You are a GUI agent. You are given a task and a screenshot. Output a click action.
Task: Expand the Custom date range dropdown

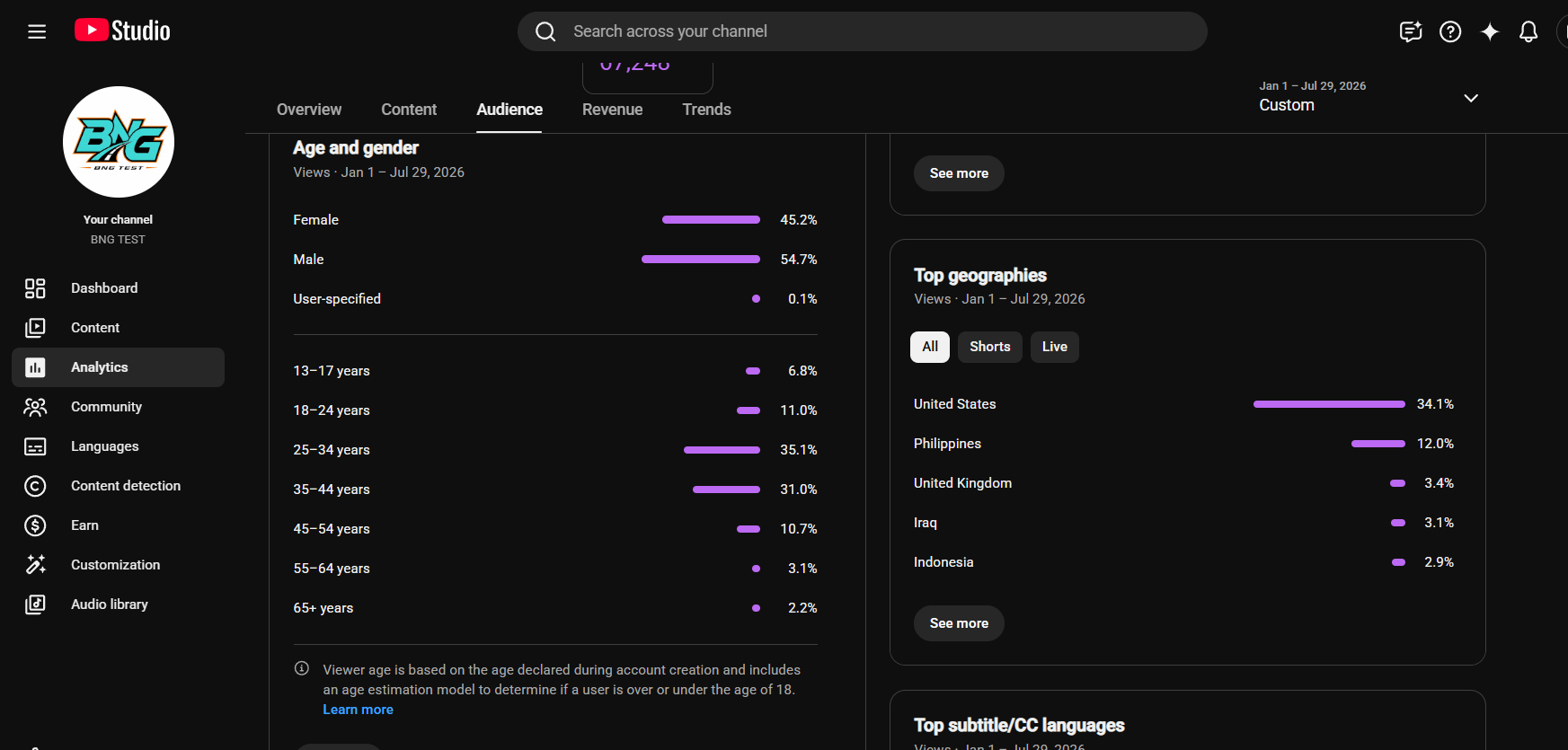point(1369,97)
